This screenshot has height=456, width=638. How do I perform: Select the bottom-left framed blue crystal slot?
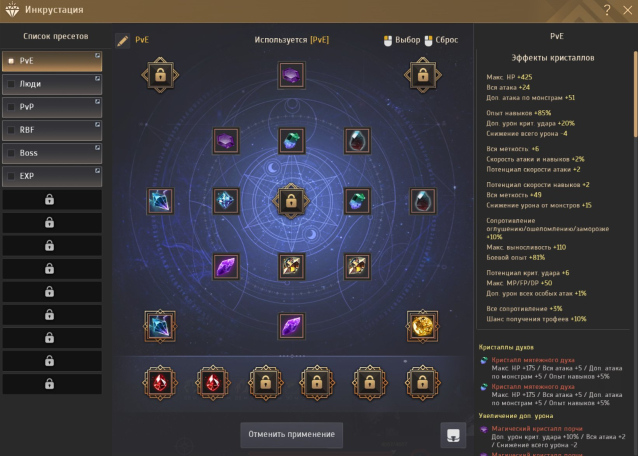click(160, 326)
